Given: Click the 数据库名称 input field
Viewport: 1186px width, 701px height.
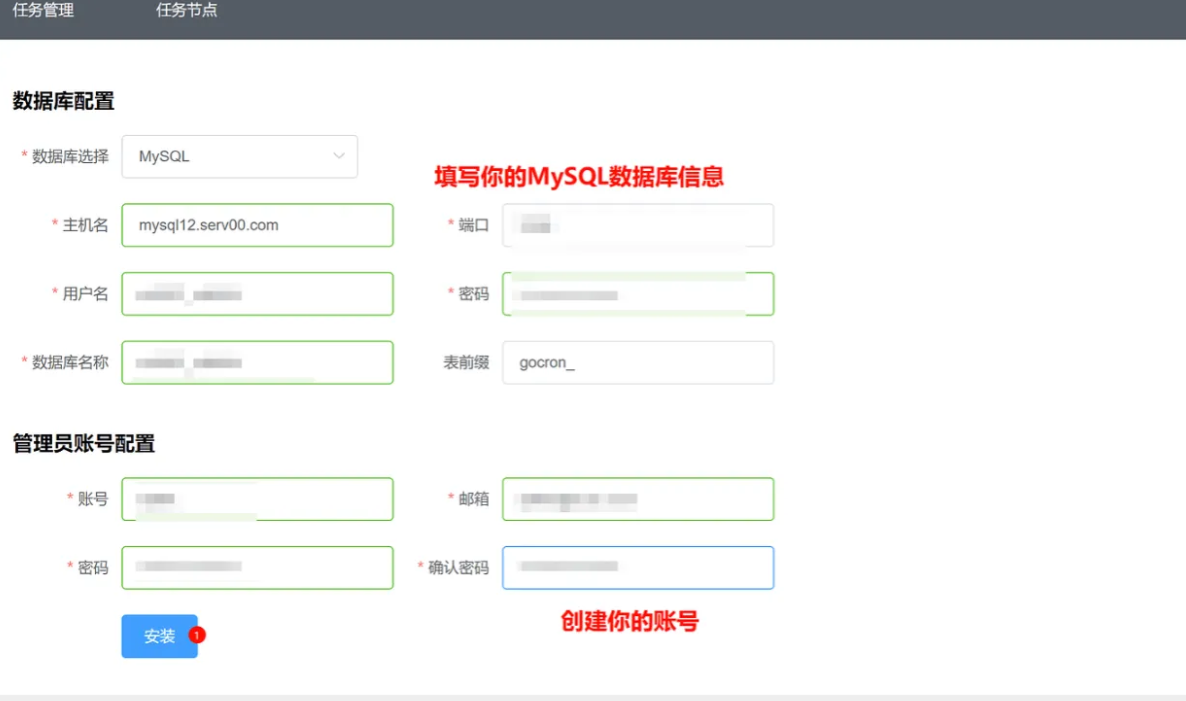Looking at the screenshot, I should tap(257, 363).
